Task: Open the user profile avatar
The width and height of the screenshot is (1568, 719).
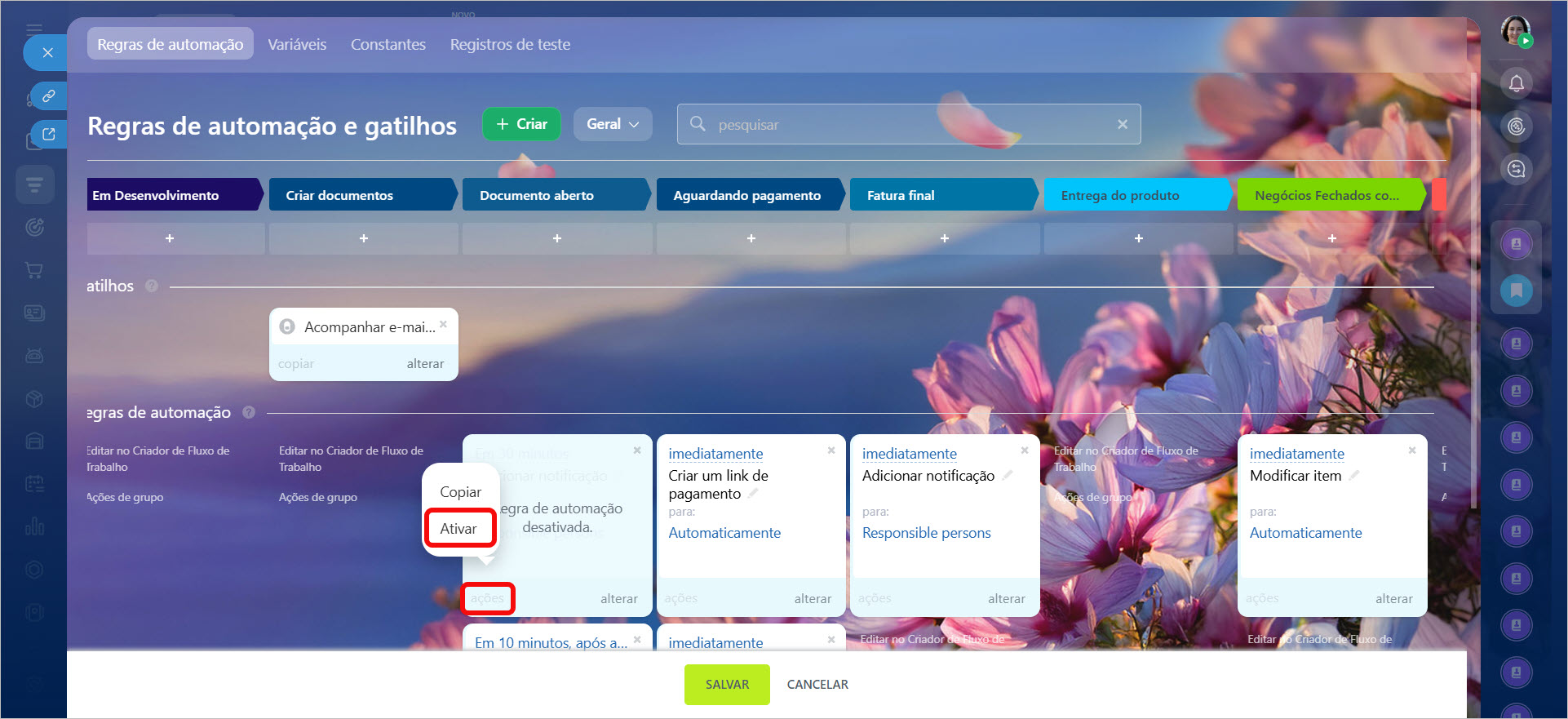Action: click(x=1515, y=31)
